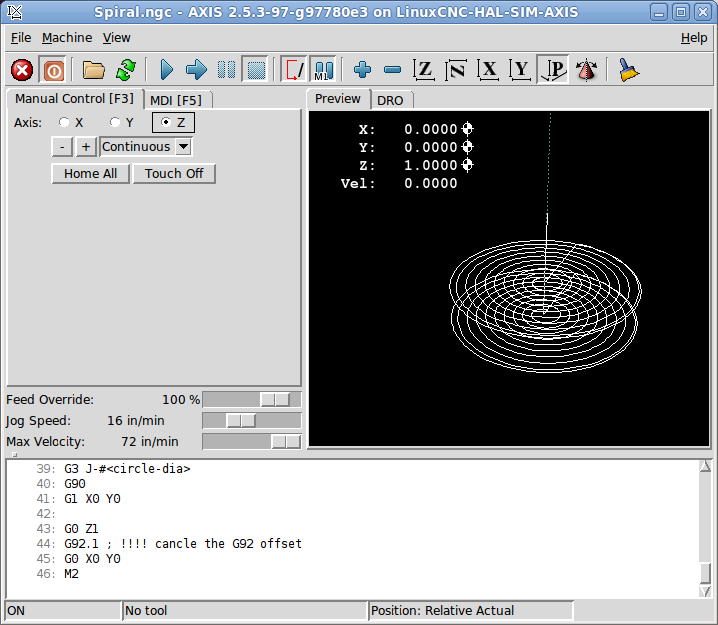Switch to X side view

488,71
